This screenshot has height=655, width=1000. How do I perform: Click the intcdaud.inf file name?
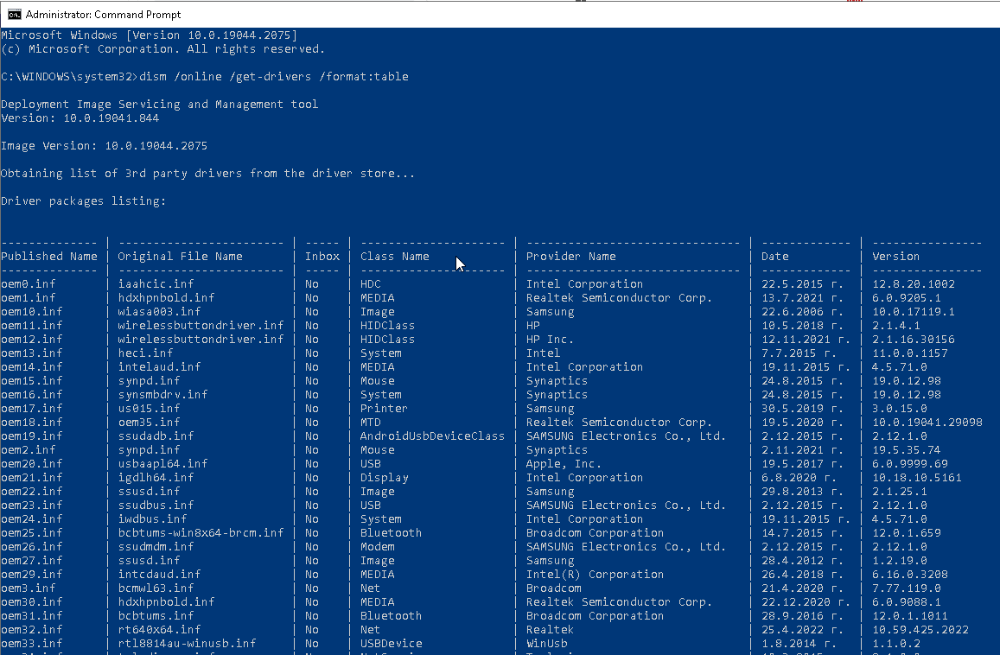(159, 574)
